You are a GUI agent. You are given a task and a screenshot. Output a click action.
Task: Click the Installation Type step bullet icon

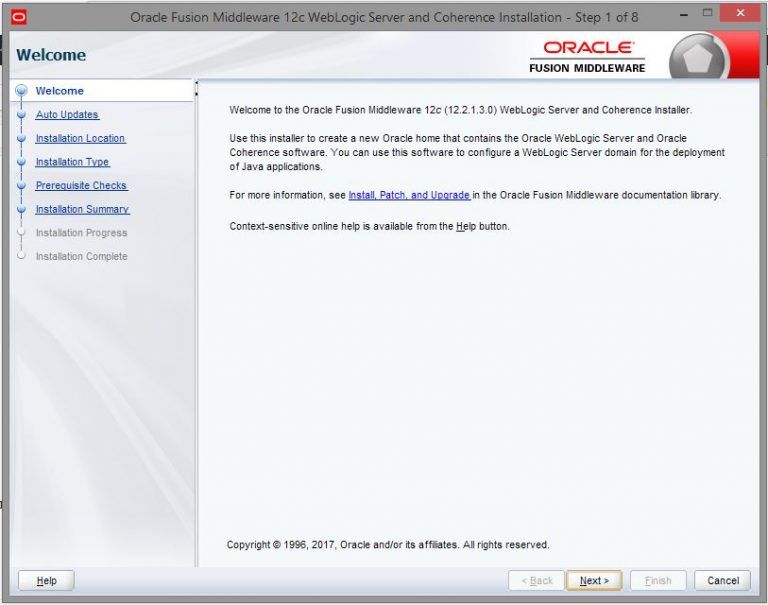pyautogui.click(x=20, y=162)
